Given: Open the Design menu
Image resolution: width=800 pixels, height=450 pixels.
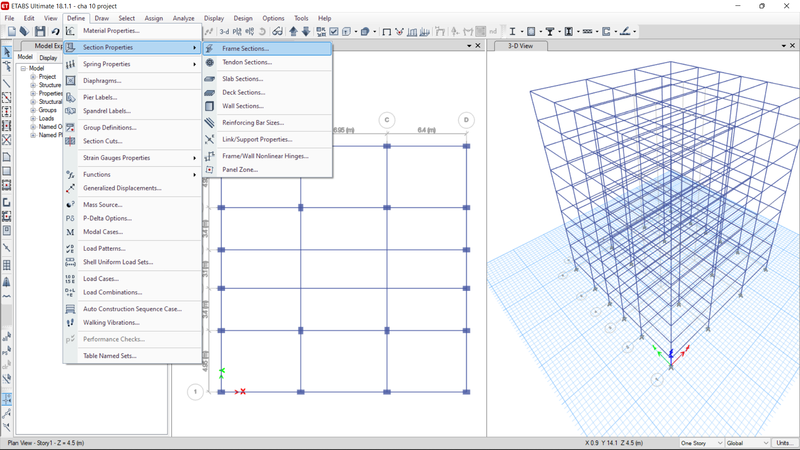Looking at the screenshot, I should click(243, 18).
